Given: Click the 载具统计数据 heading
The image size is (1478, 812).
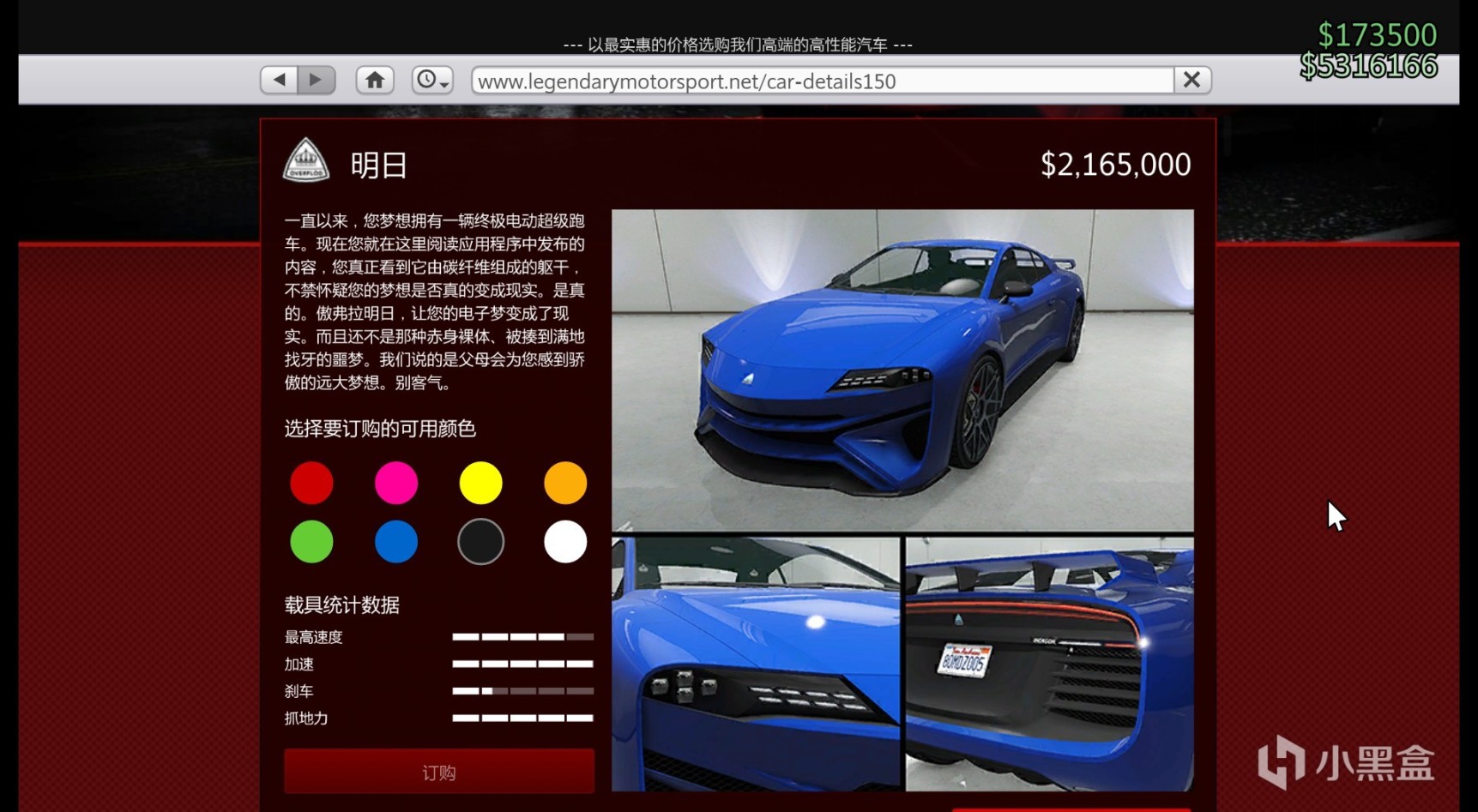Looking at the screenshot, I should coord(342,605).
